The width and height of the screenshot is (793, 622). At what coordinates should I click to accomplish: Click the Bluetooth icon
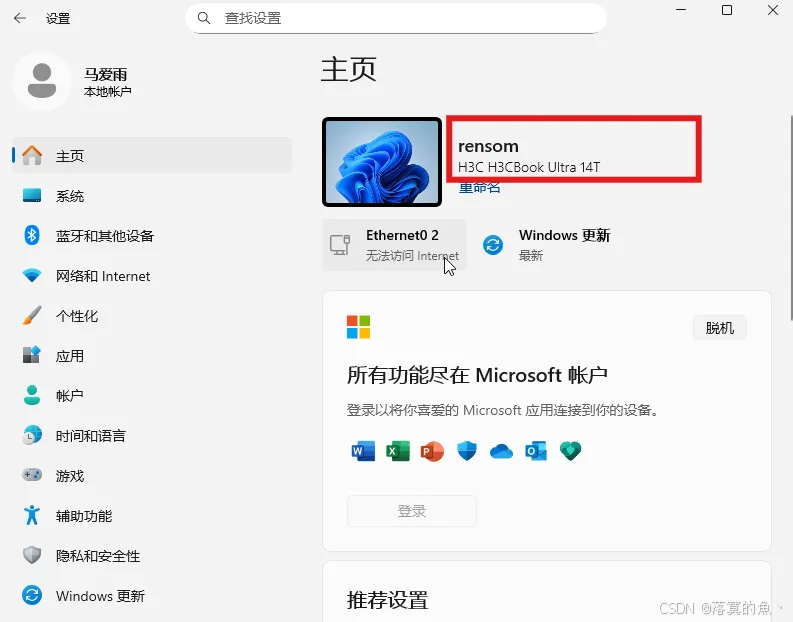coord(32,235)
